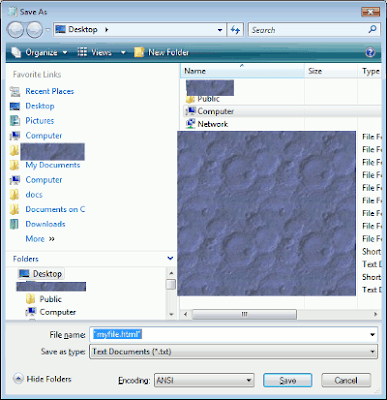
Task: Open My Documents favorite link
Action: click(53, 165)
